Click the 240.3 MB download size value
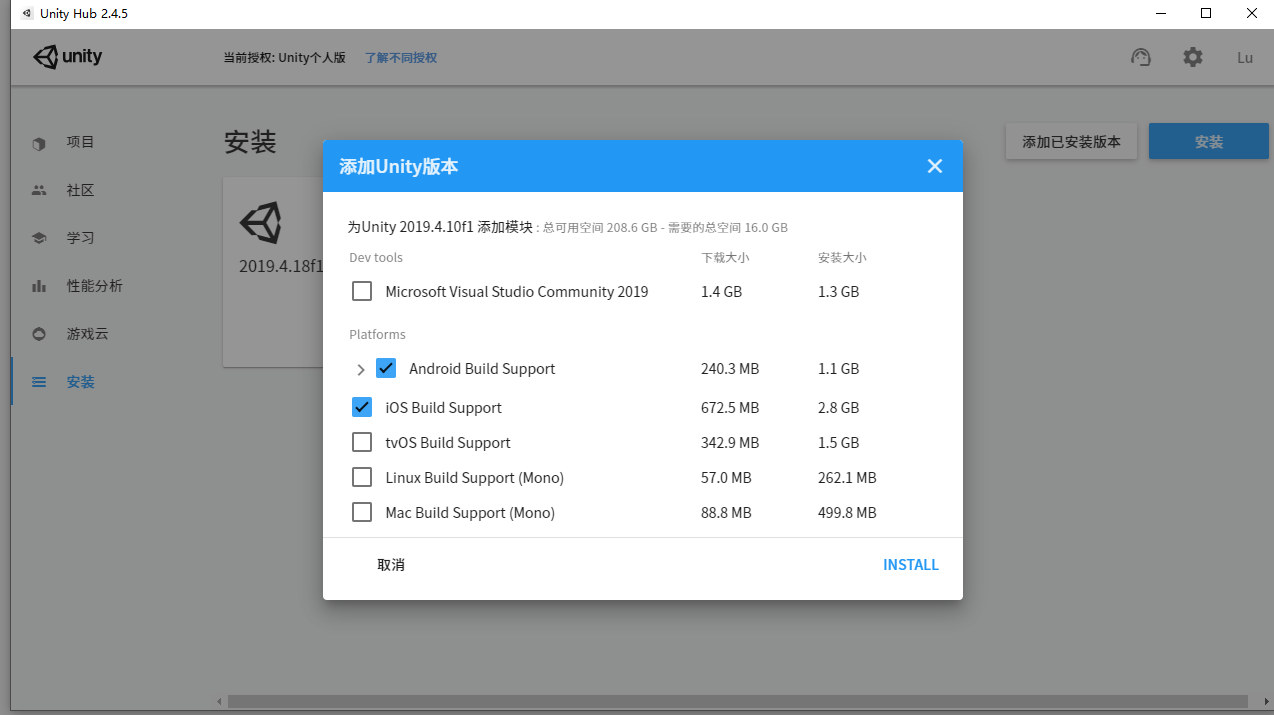The width and height of the screenshot is (1274, 715). pos(730,369)
